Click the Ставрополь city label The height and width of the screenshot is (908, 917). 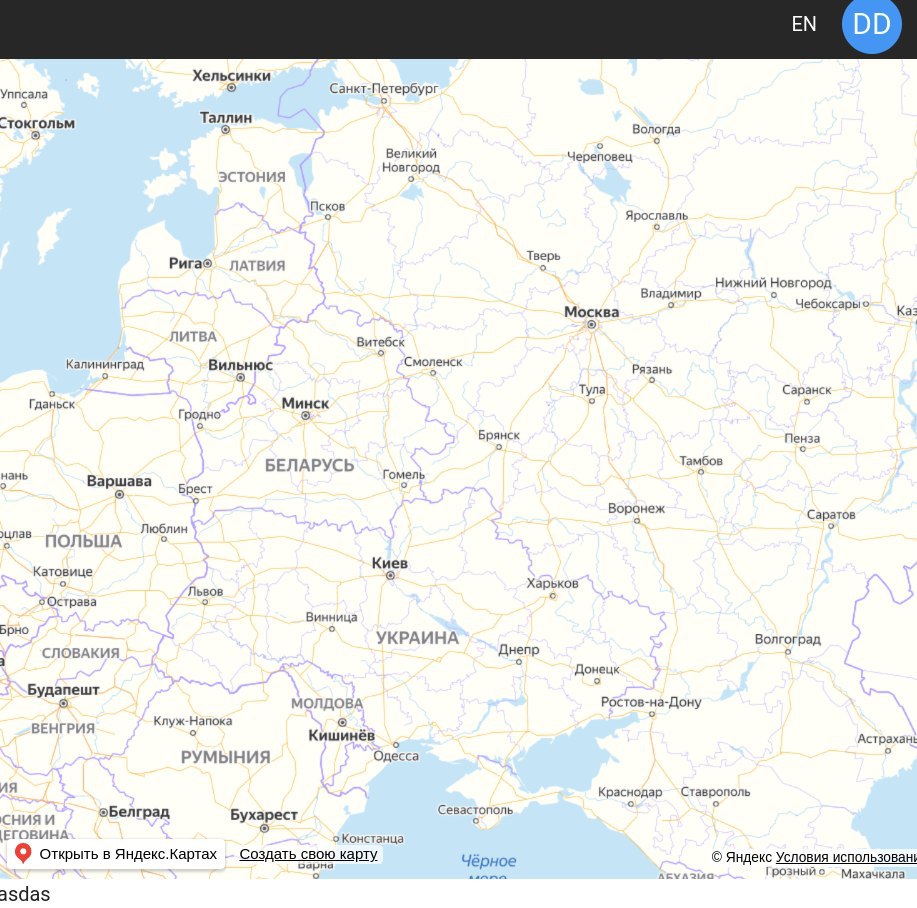point(715,792)
